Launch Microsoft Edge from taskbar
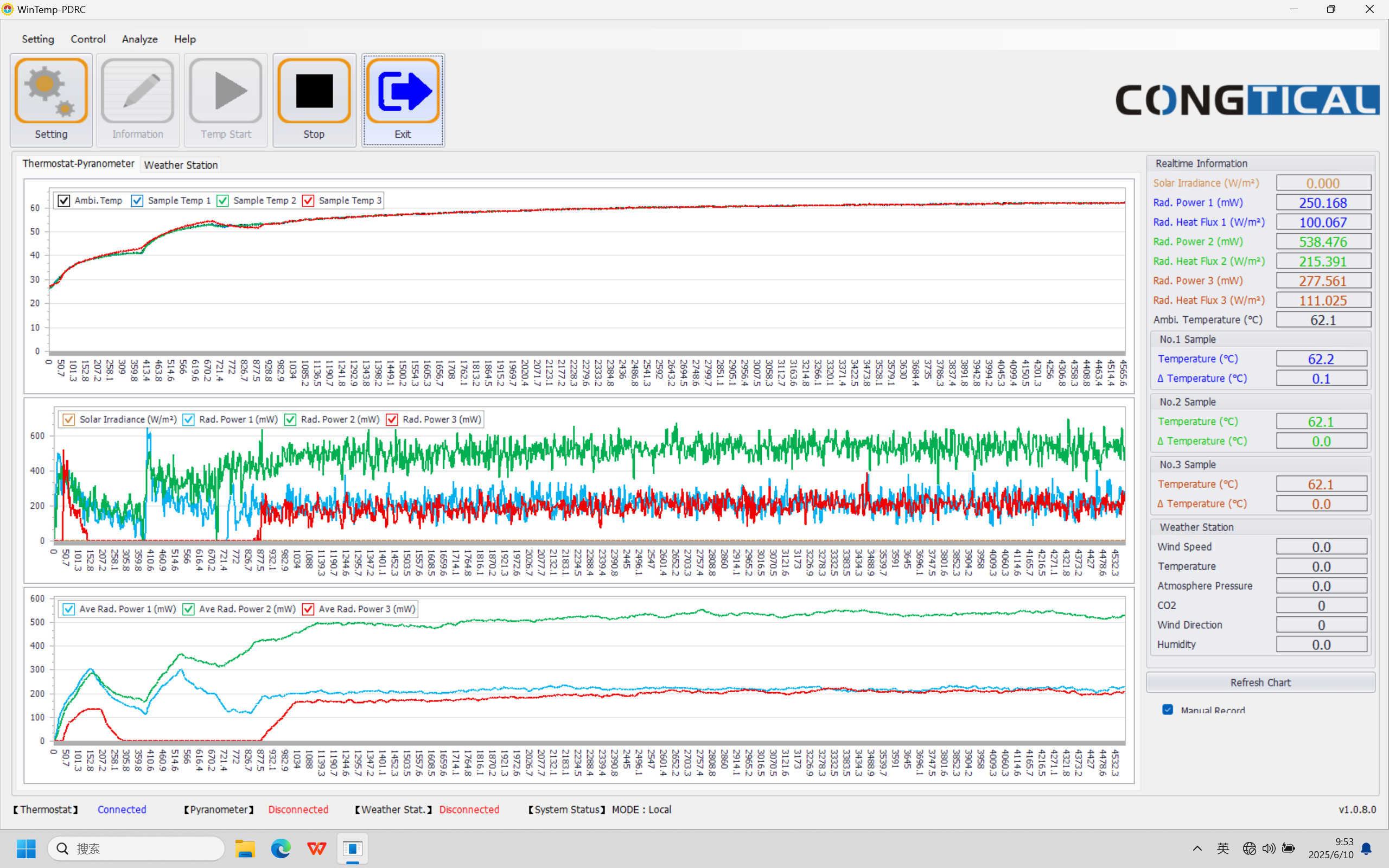The width and height of the screenshot is (1389, 868). [281, 848]
